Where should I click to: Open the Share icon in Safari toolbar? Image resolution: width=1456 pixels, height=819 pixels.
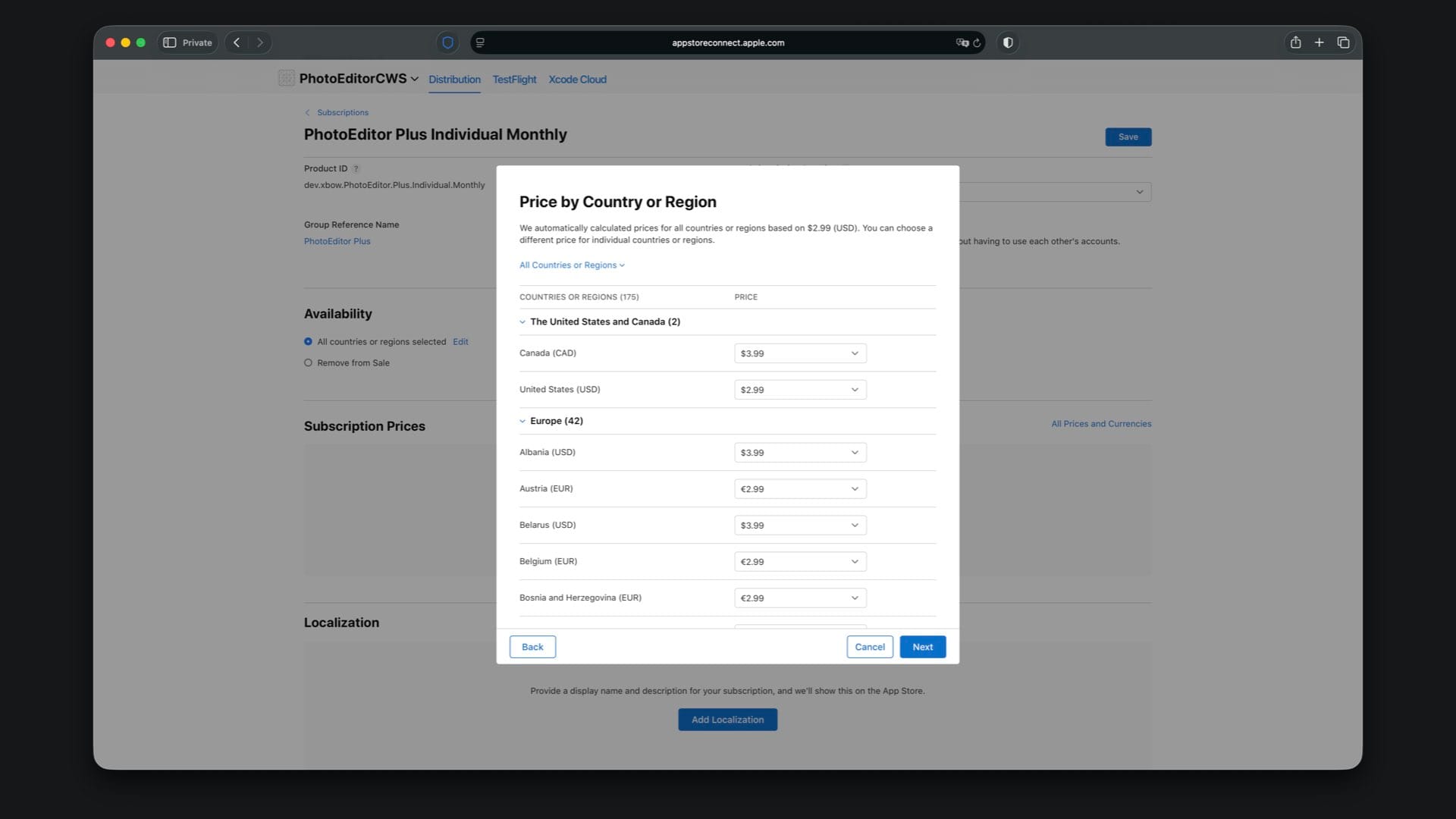tap(1295, 42)
